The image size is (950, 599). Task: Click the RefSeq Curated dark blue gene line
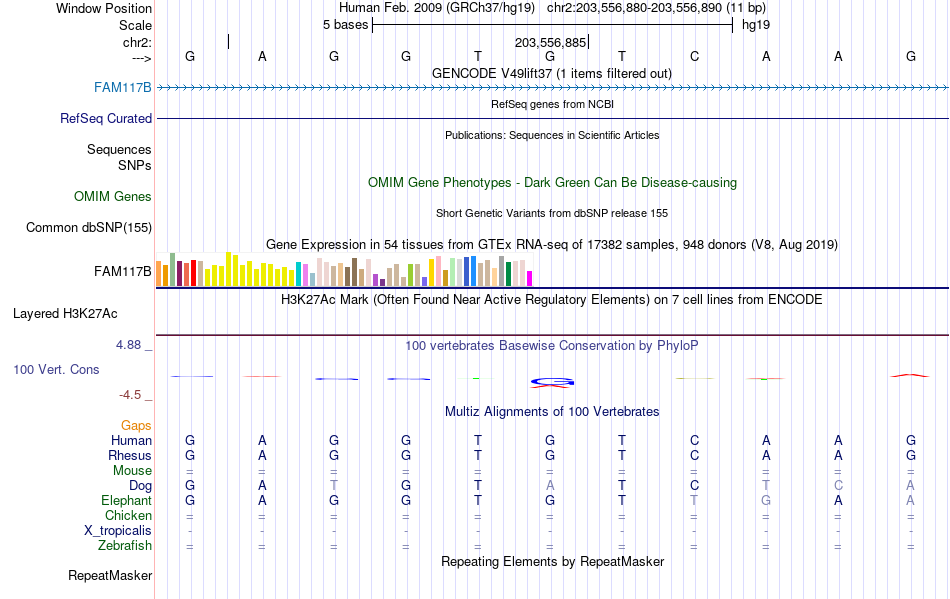coord(552,118)
